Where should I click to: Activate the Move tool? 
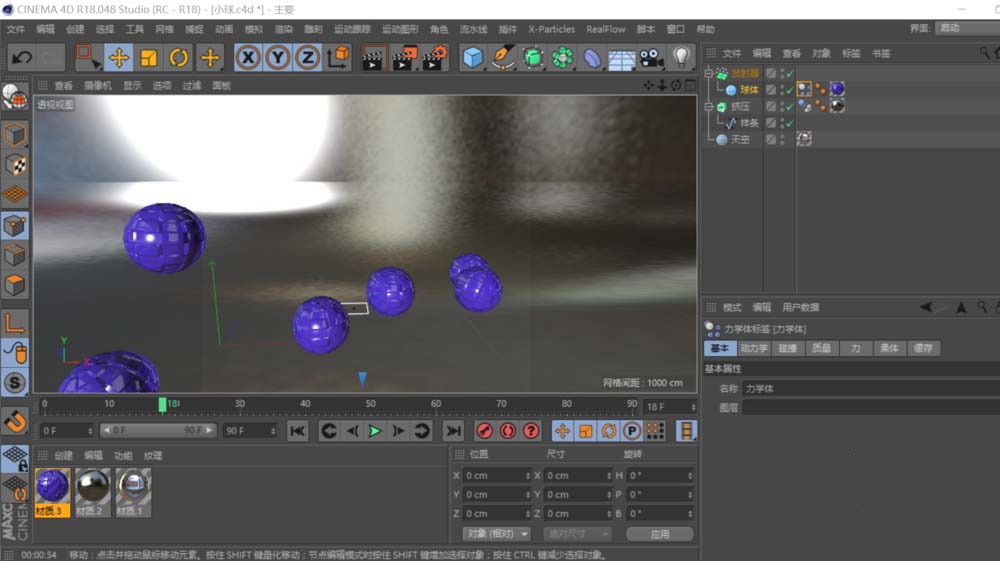(x=118, y=58)
